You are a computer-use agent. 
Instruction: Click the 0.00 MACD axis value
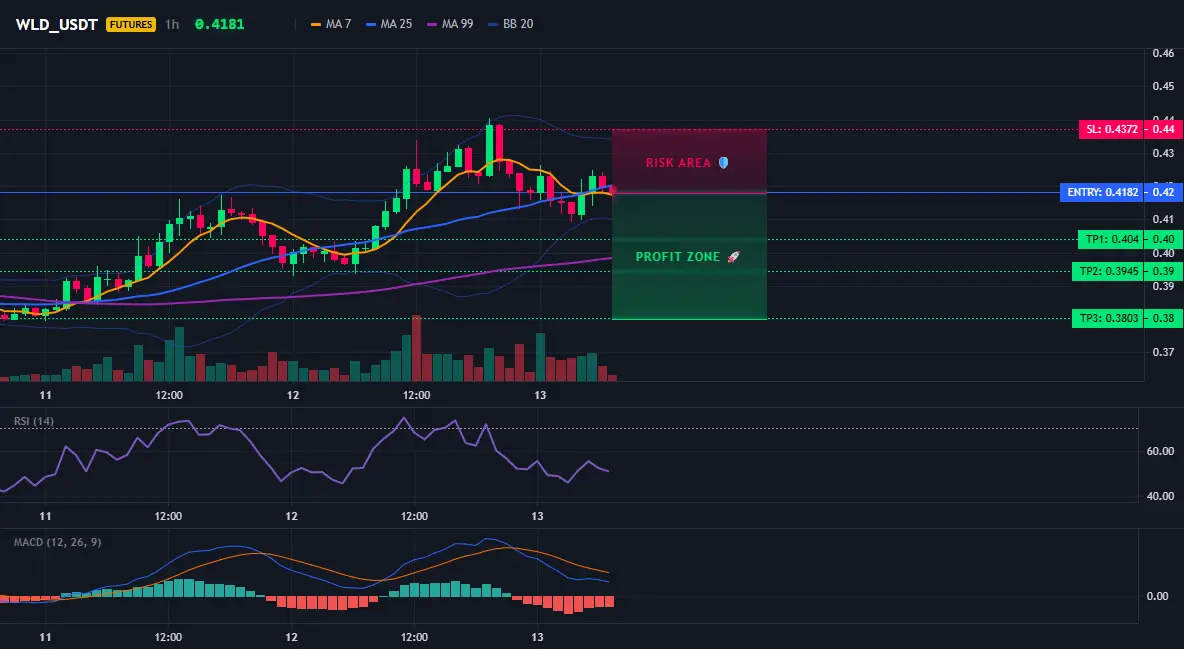1157,596
